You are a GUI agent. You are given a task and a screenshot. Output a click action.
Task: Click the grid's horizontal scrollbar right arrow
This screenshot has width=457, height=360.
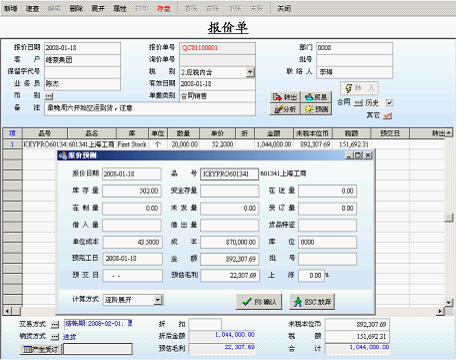pyautogui.click(x=440, y=311)
